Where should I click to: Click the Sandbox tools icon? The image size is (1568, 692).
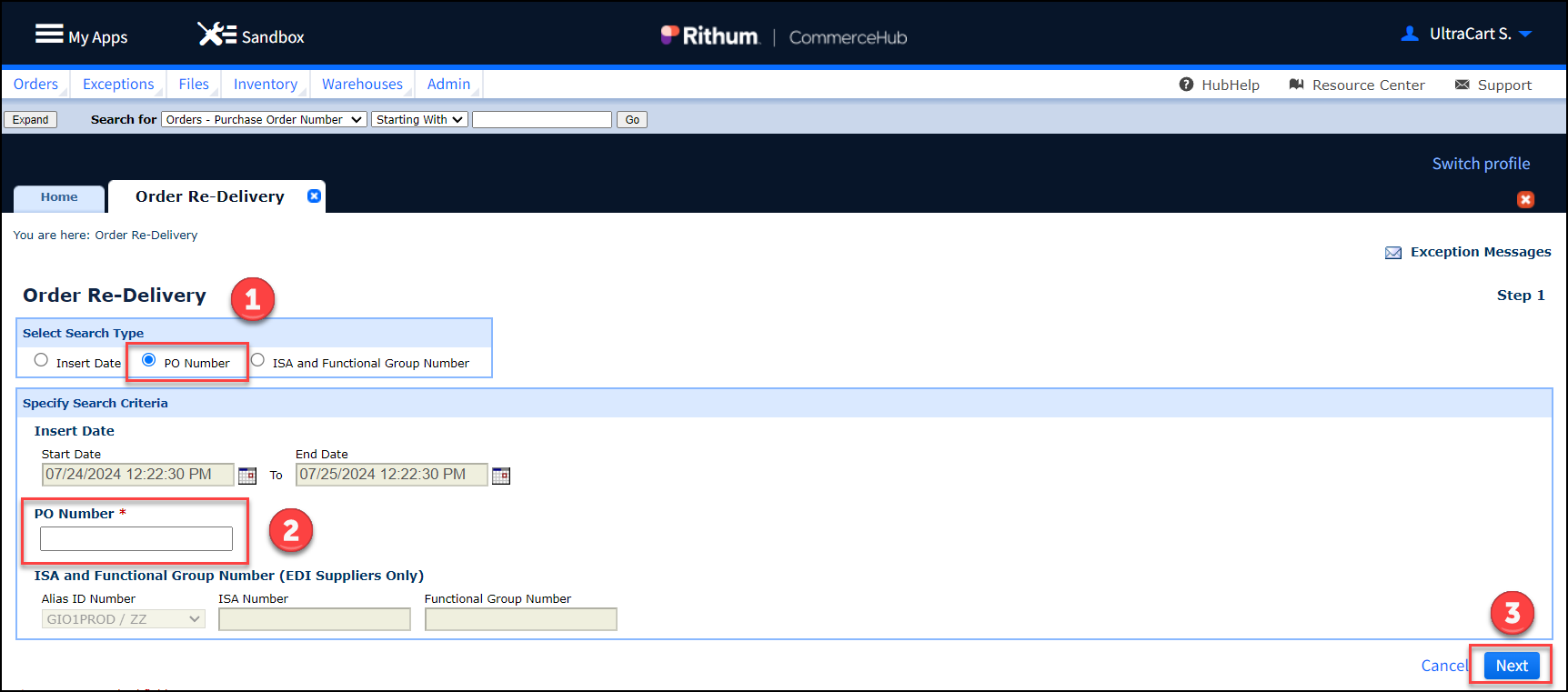click(x=216, y=35)
